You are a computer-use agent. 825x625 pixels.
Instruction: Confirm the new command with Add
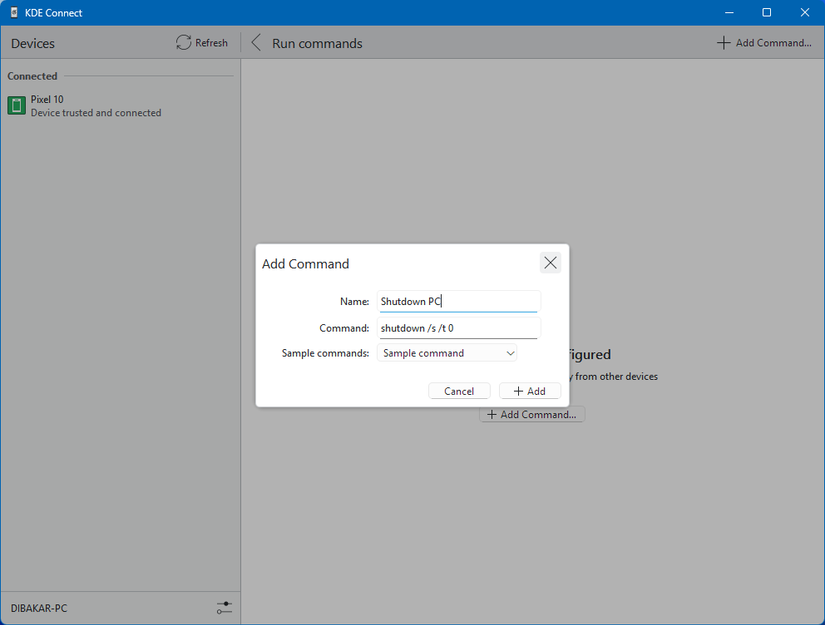coord(530,390)
